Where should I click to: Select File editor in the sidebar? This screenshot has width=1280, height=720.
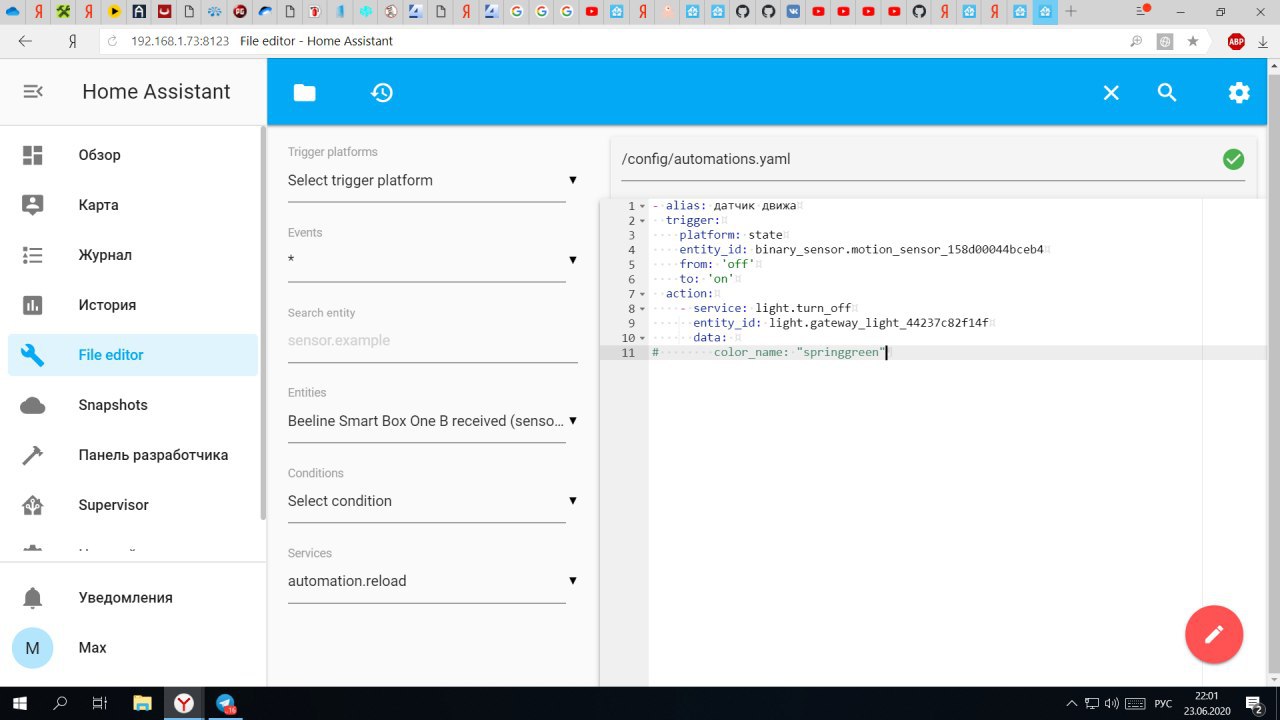[133, 355]
